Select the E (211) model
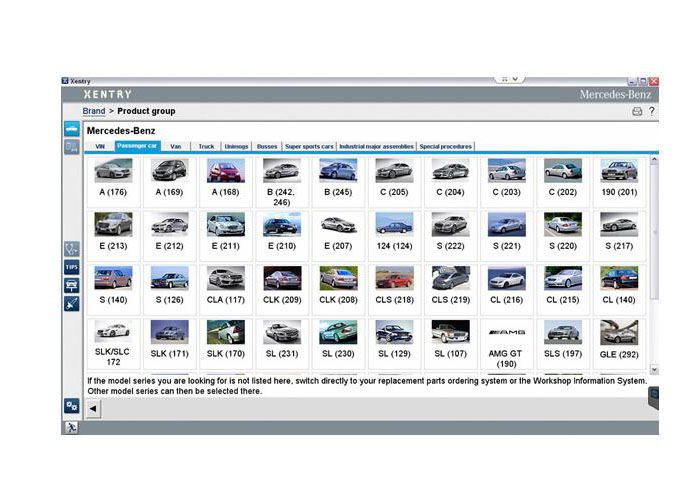The width and height of the screenshot is (700, 500). [226, 236]
